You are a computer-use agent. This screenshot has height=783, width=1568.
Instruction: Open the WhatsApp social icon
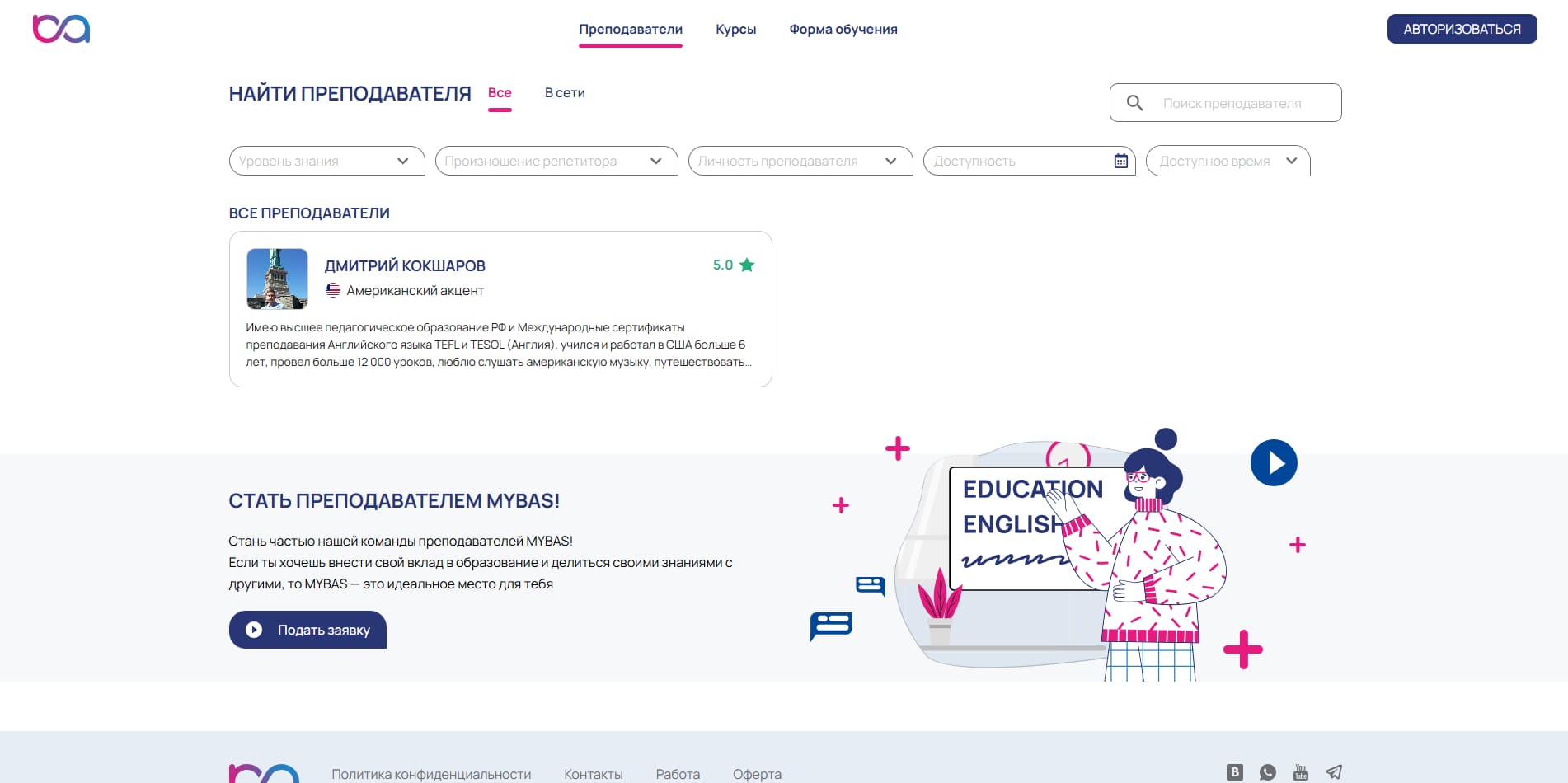[1268, 772]
